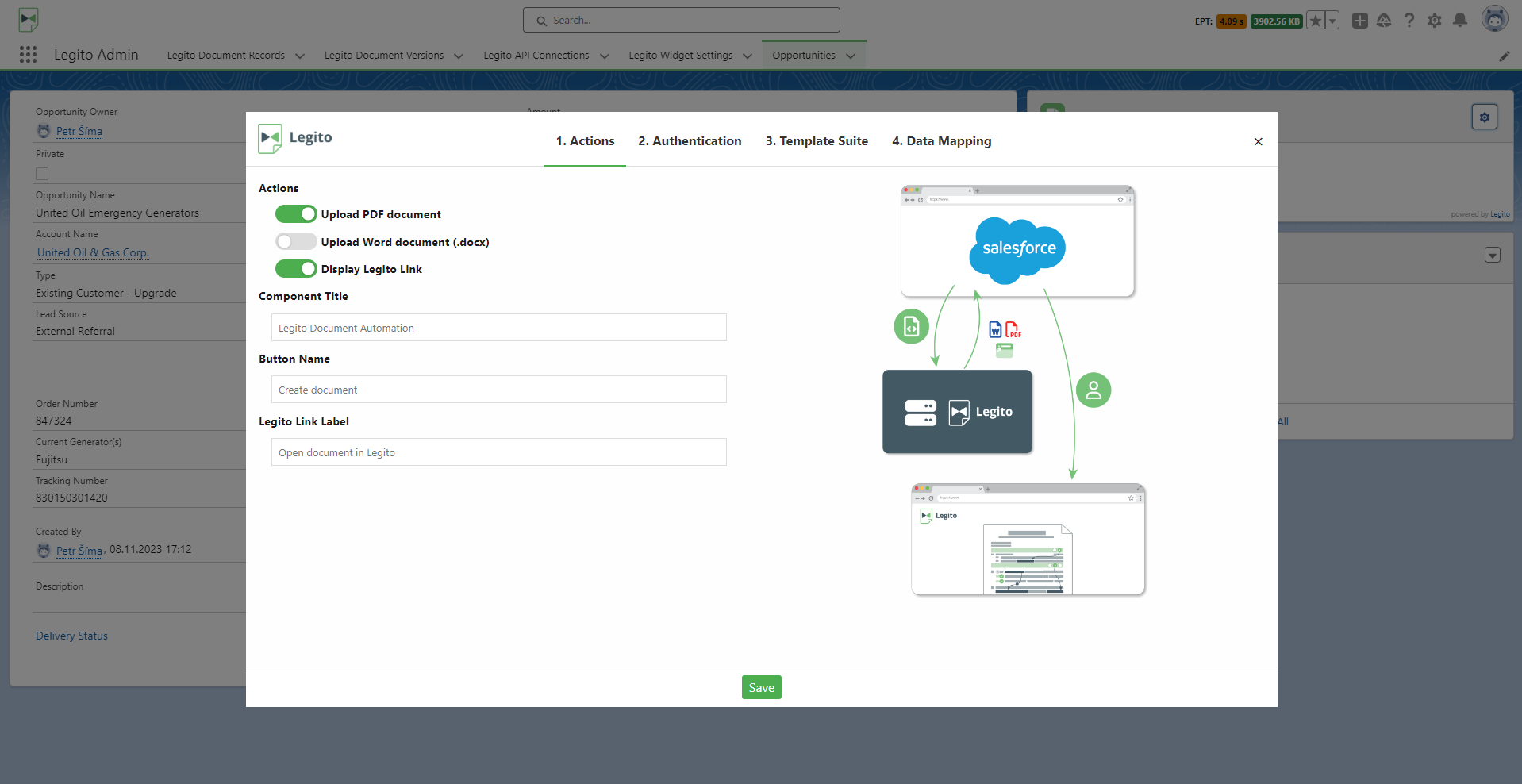The height and width of the screenshot is (784, 1522).
Task: Click the global actions plus icon
Action: click(1360, 21)
